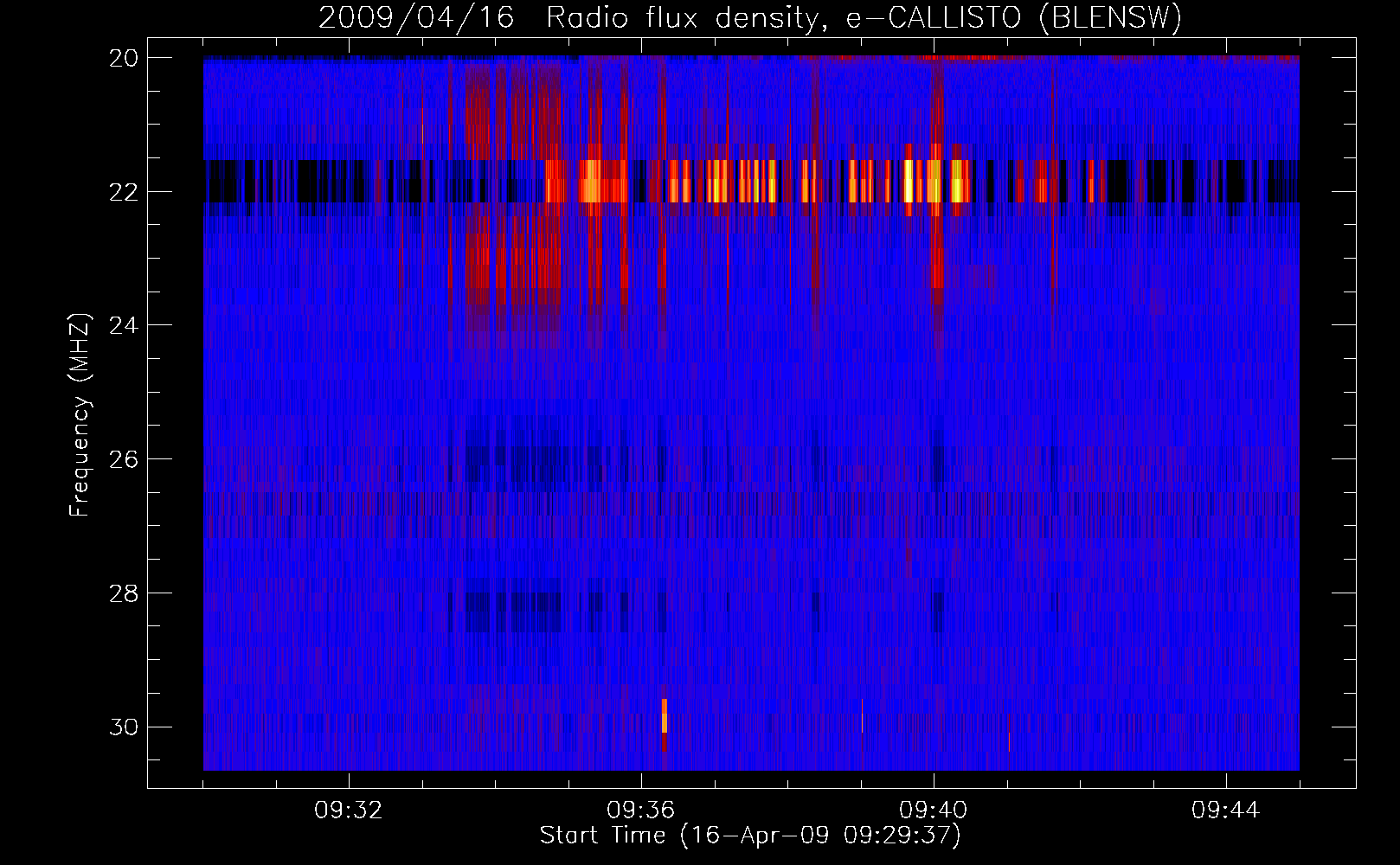The width and height of the screenshot is (1400, 865).
Task: Click the "Start Time (16-Apr-09 09:29:37)" label
Action: click(750, 836)
